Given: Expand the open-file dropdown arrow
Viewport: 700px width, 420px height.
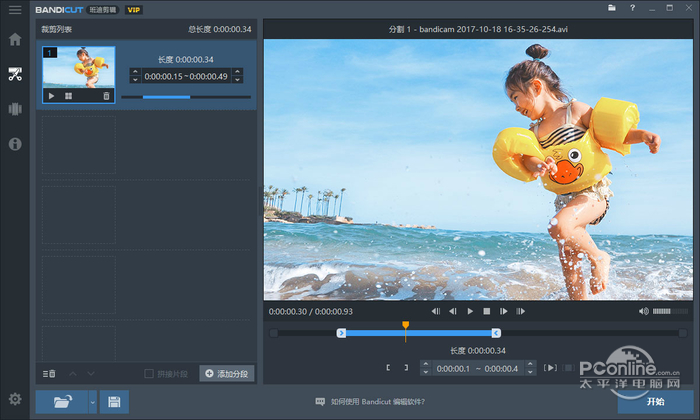Looking at the screenshot, I should [92, 402].
